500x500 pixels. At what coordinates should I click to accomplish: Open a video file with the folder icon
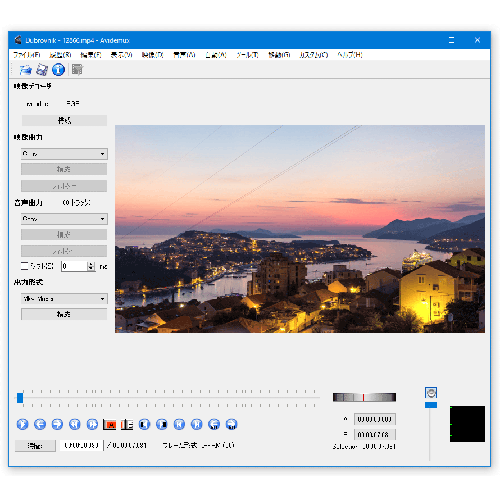[x=25, y=70]
